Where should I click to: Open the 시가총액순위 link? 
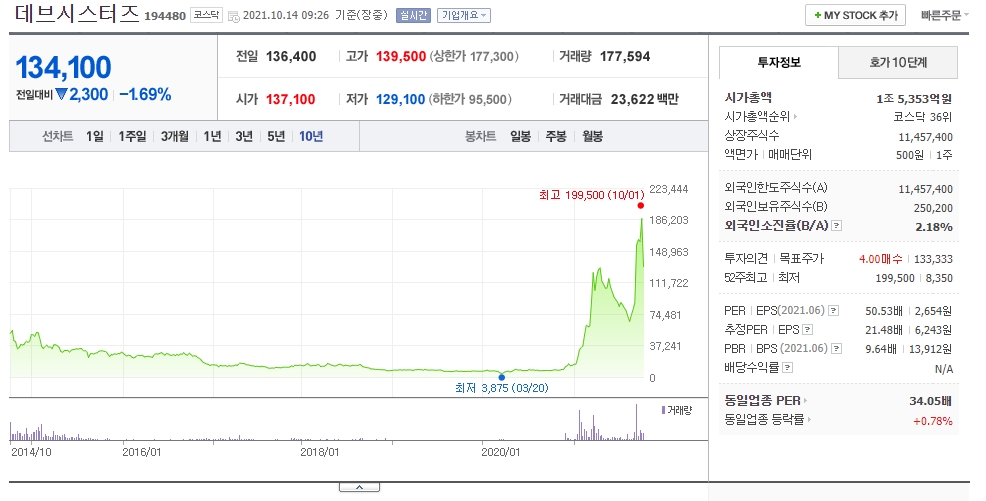click(761, 116)
